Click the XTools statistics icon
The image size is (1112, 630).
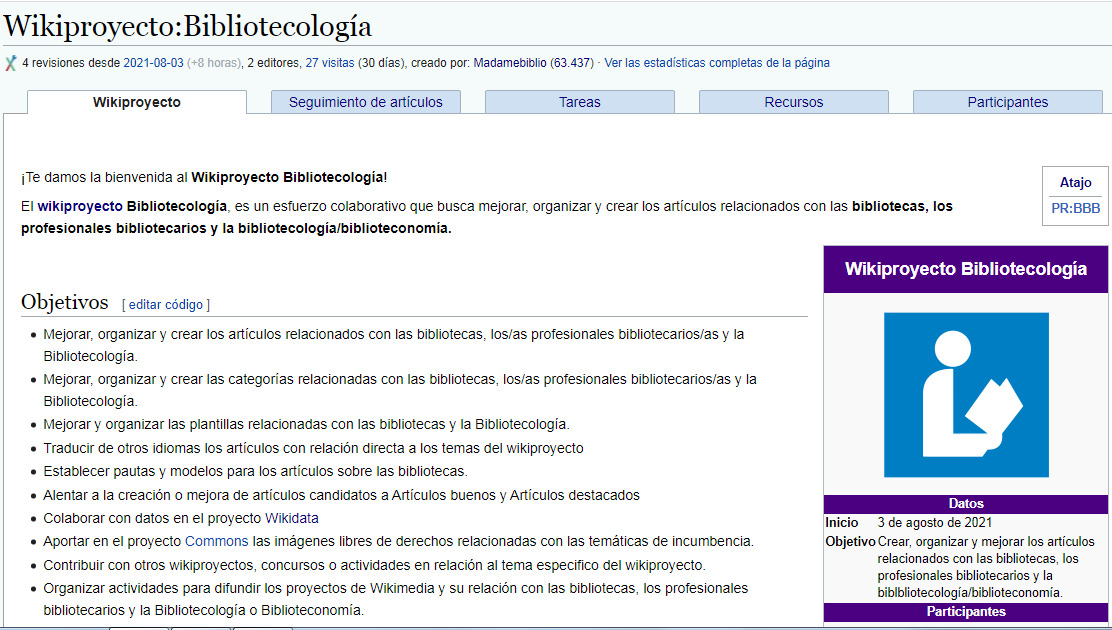(x=11, y=63)
